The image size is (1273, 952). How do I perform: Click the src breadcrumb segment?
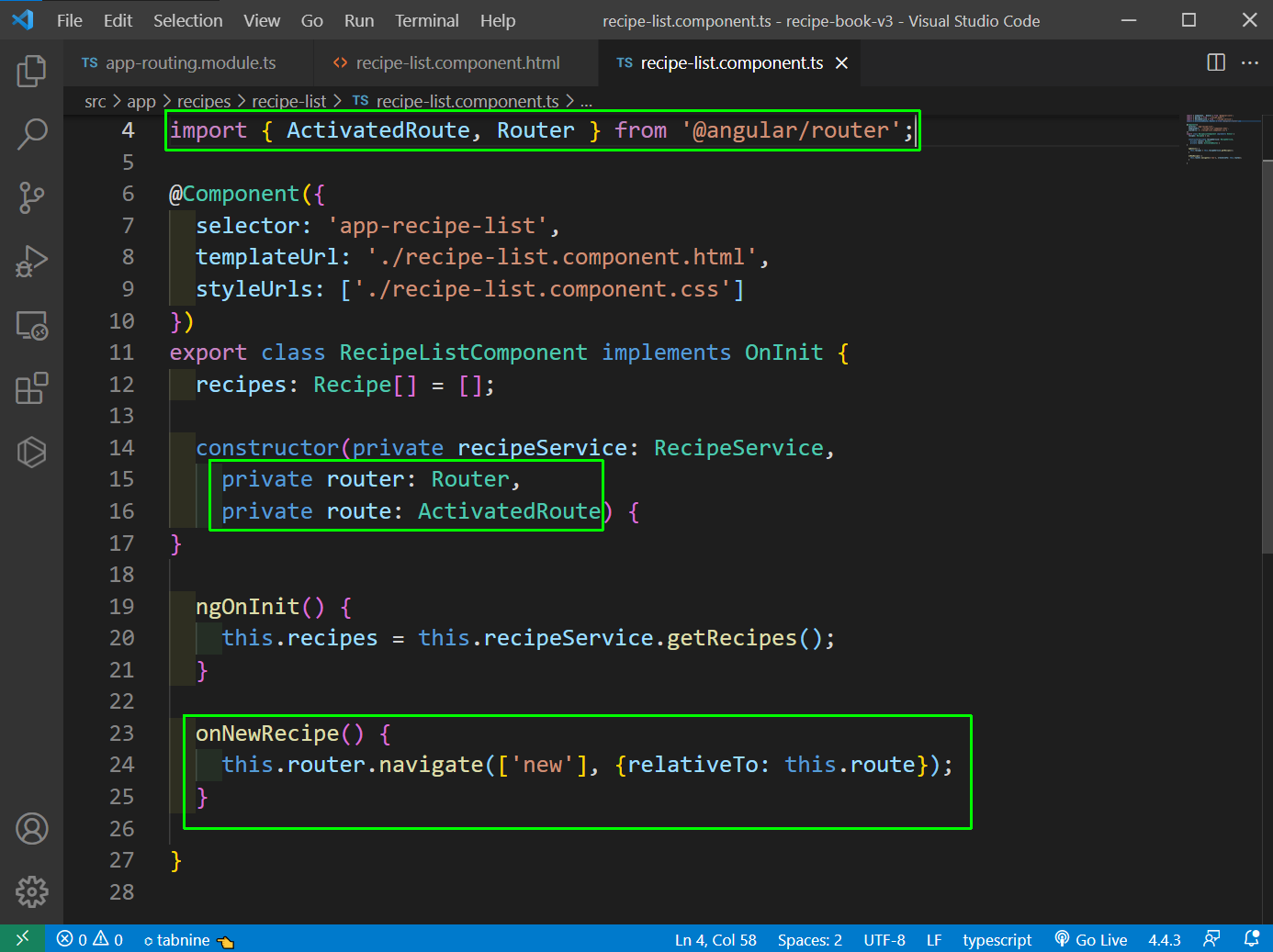(x=96, y=101)
